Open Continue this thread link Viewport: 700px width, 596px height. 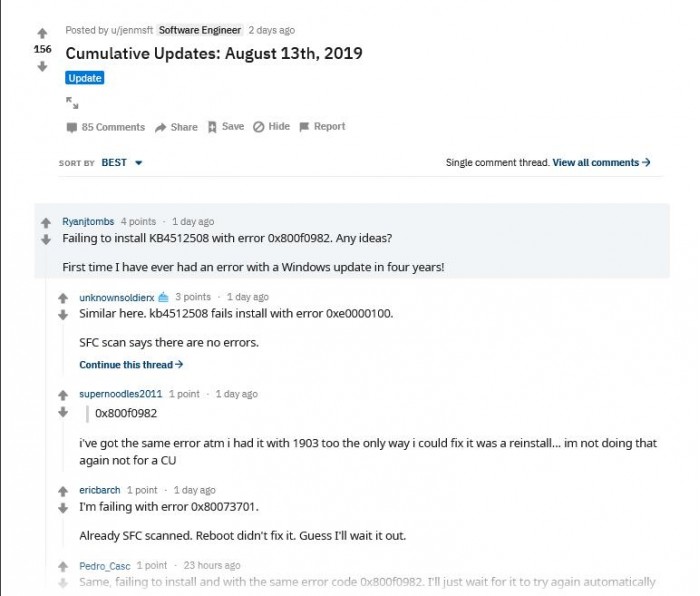pos(131,365)
